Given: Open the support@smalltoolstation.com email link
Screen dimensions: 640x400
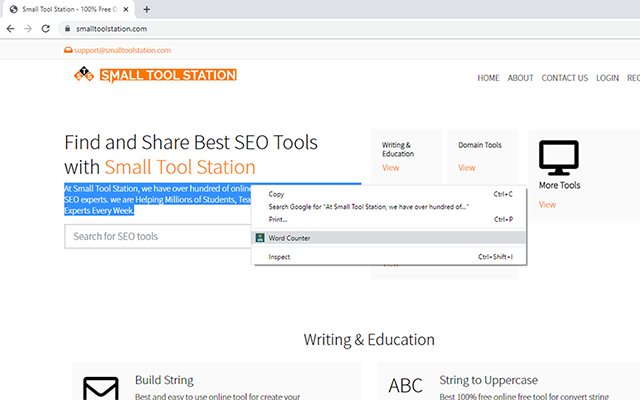Looking at the screenshot, I should tap(122, 50).
